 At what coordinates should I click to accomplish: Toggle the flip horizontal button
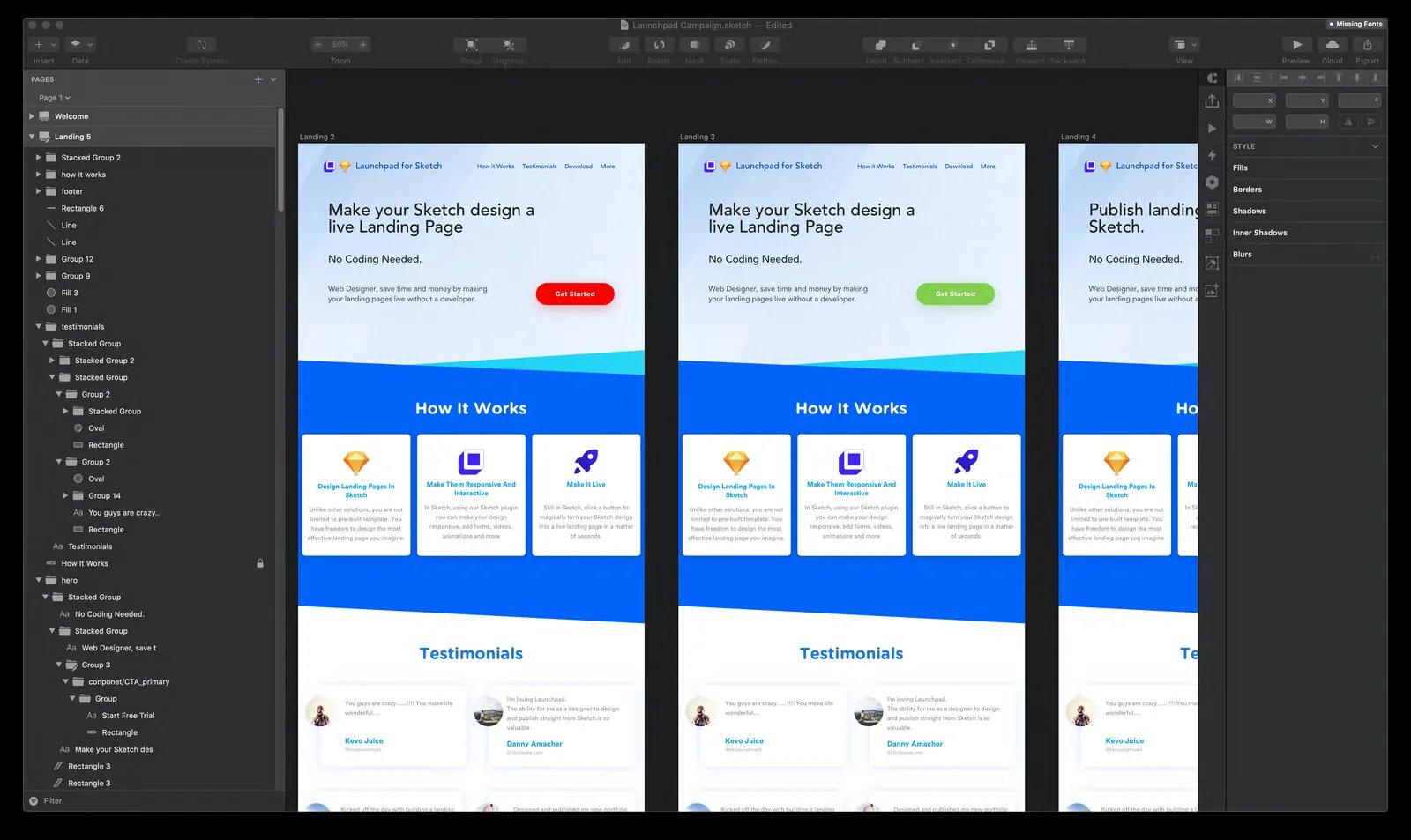(x=1348, y=122)
